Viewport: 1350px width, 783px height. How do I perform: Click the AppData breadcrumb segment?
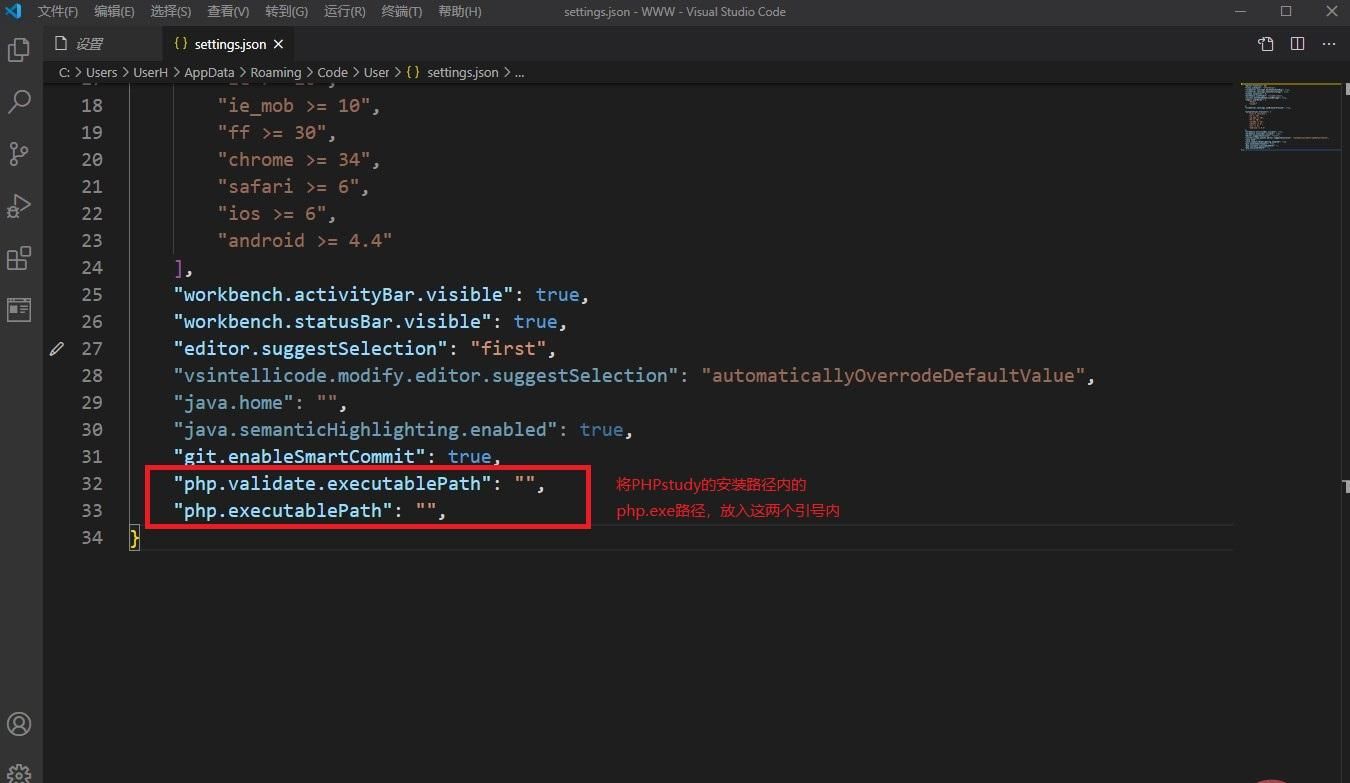pyautogui.click(x=209, y=72)
